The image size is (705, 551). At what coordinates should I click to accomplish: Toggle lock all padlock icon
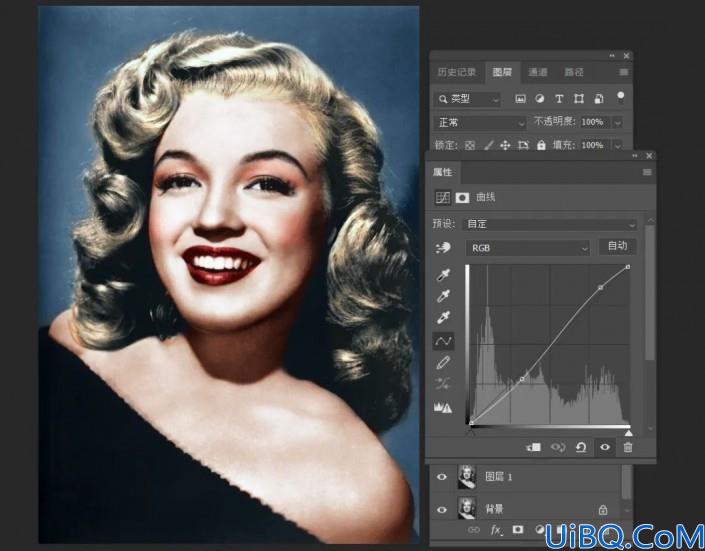pyautogui.click(x=541, y=145)
